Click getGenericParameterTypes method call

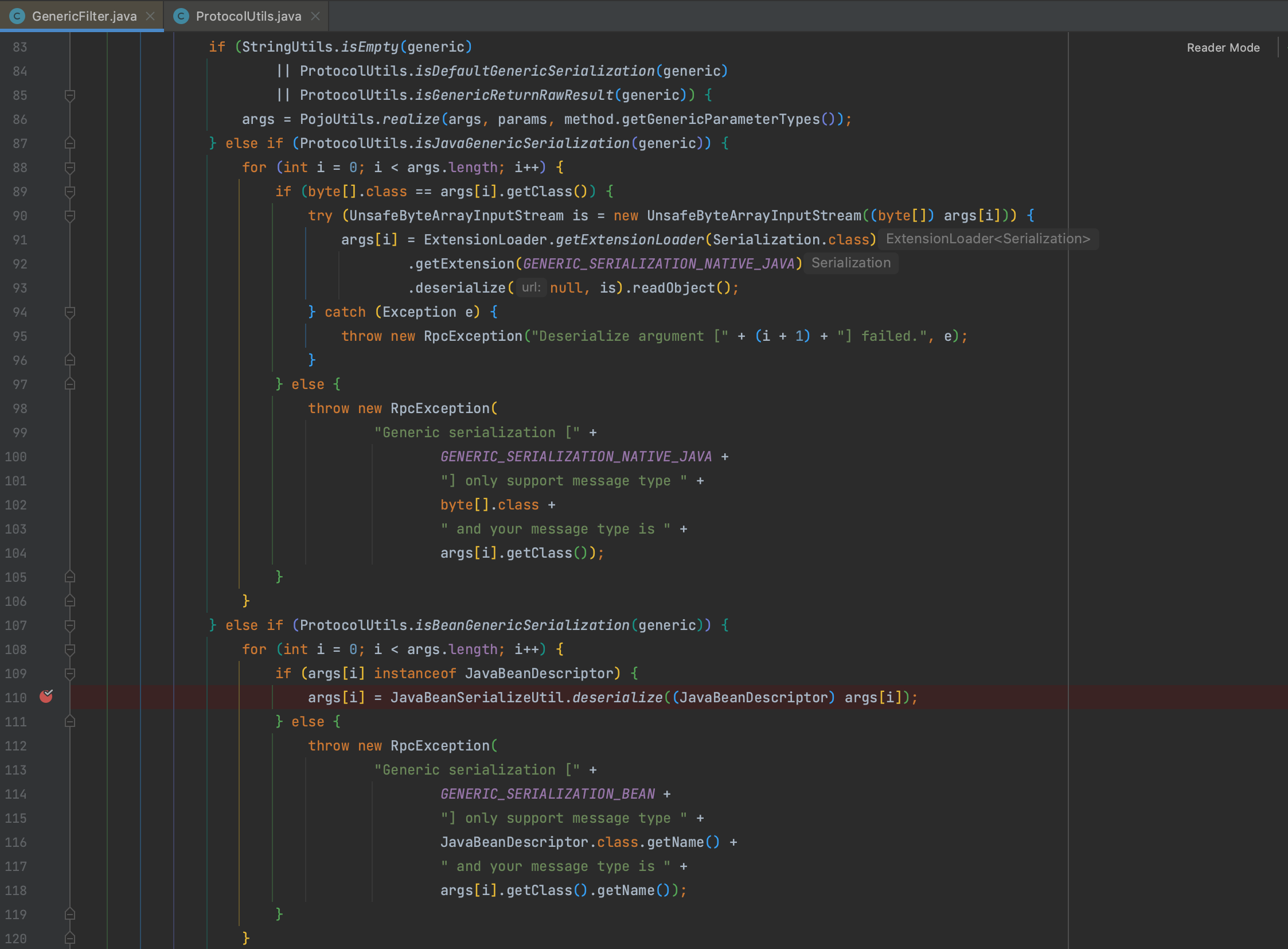[x=721, y=119]
